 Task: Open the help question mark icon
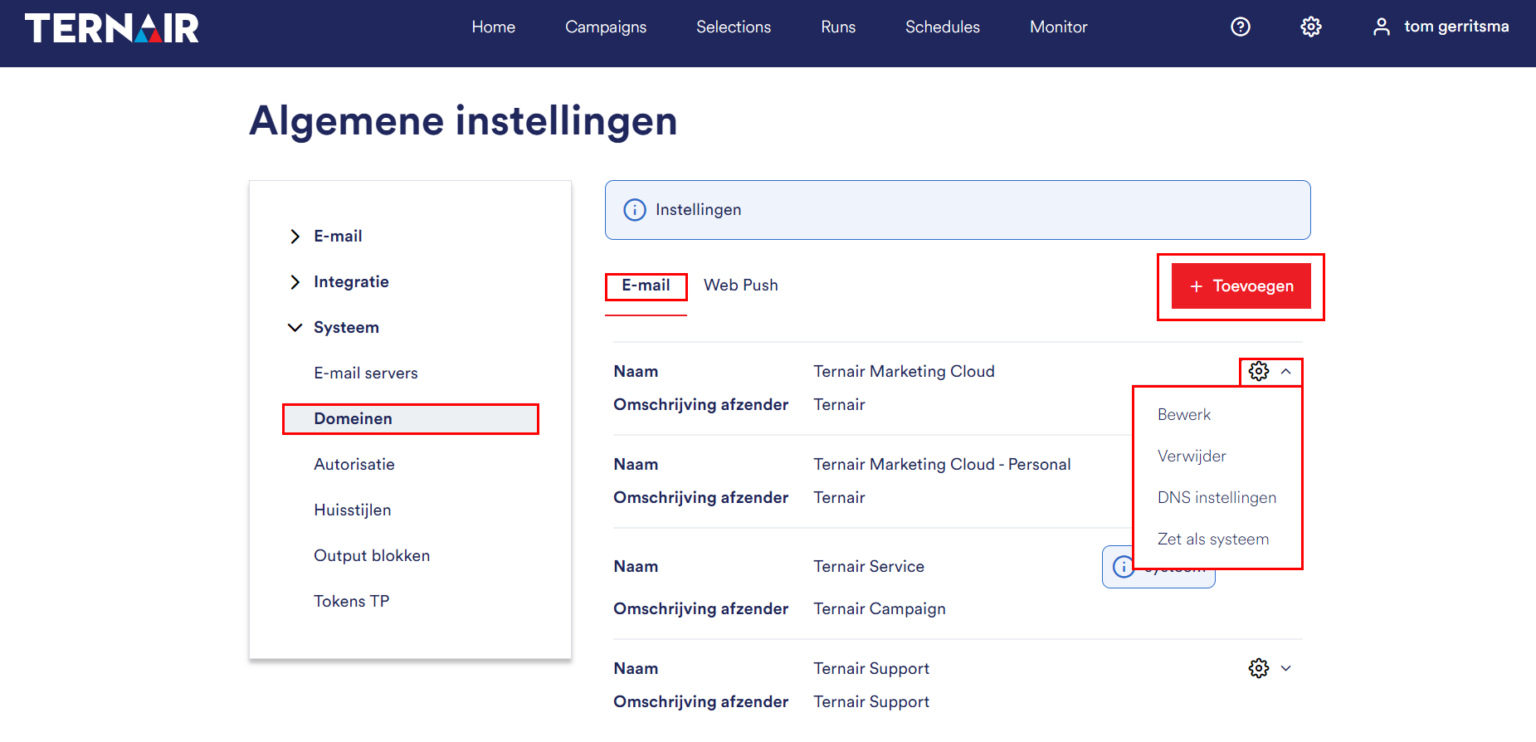coord(1240,27)
